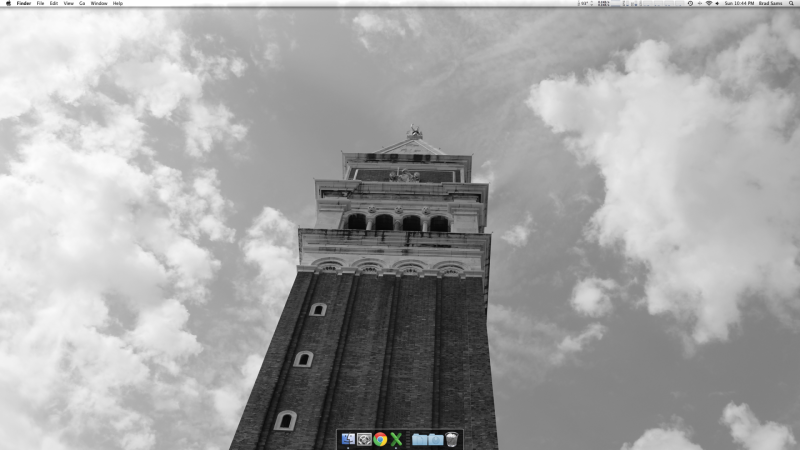
Task: Launch System Preferences from the Dock
Action: [364, 439]
